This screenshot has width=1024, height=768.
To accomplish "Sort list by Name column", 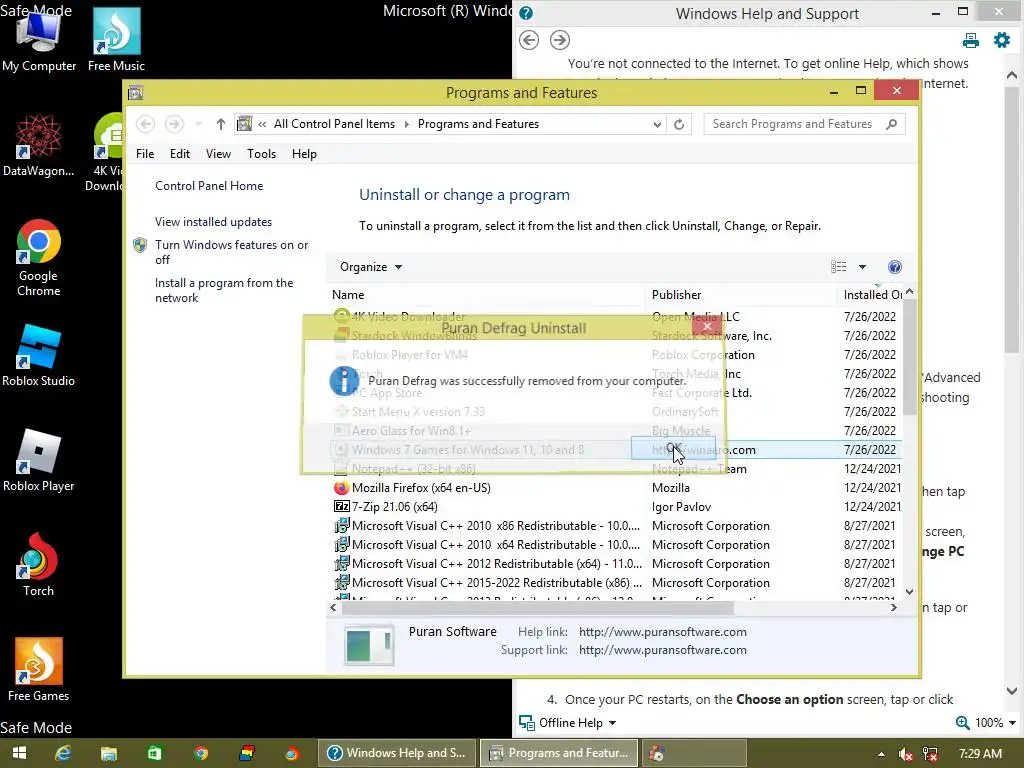I will click(x=486, y=295).
